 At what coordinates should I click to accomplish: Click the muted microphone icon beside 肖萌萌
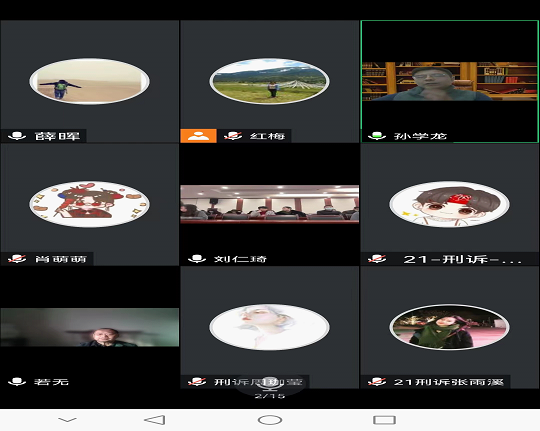17,259
